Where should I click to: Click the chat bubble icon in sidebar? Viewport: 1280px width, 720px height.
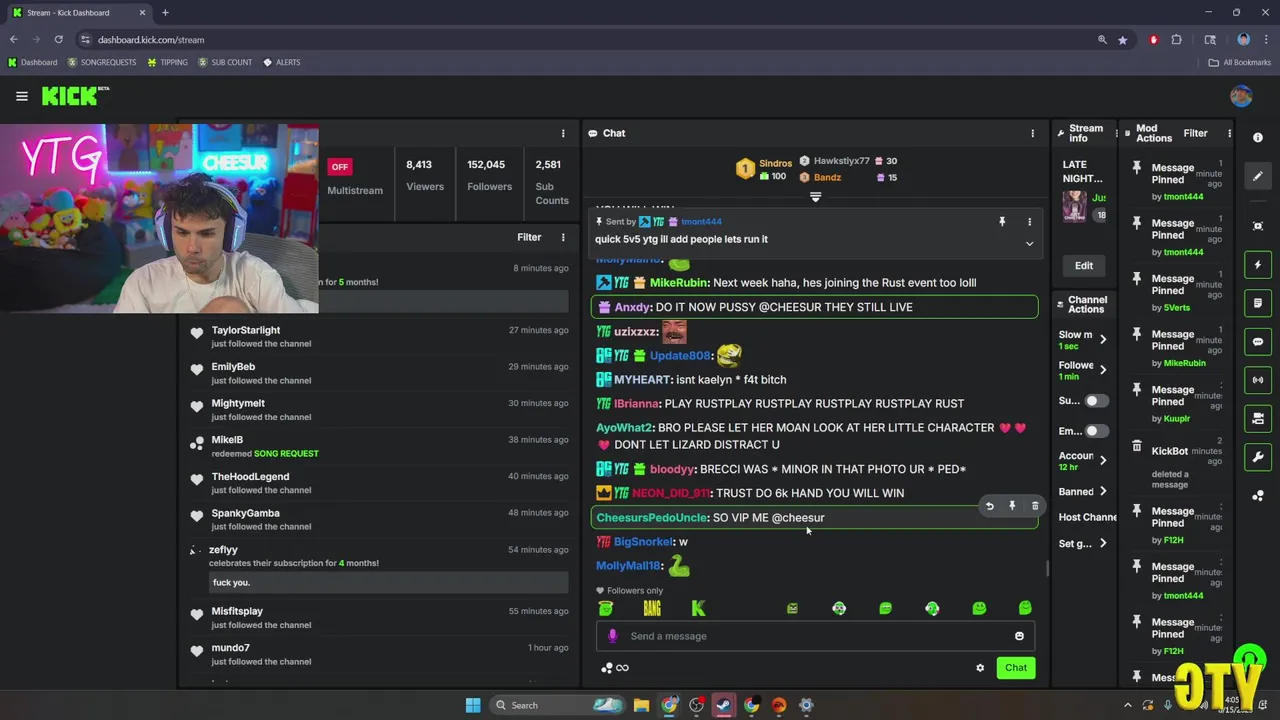pos(1258,341)
